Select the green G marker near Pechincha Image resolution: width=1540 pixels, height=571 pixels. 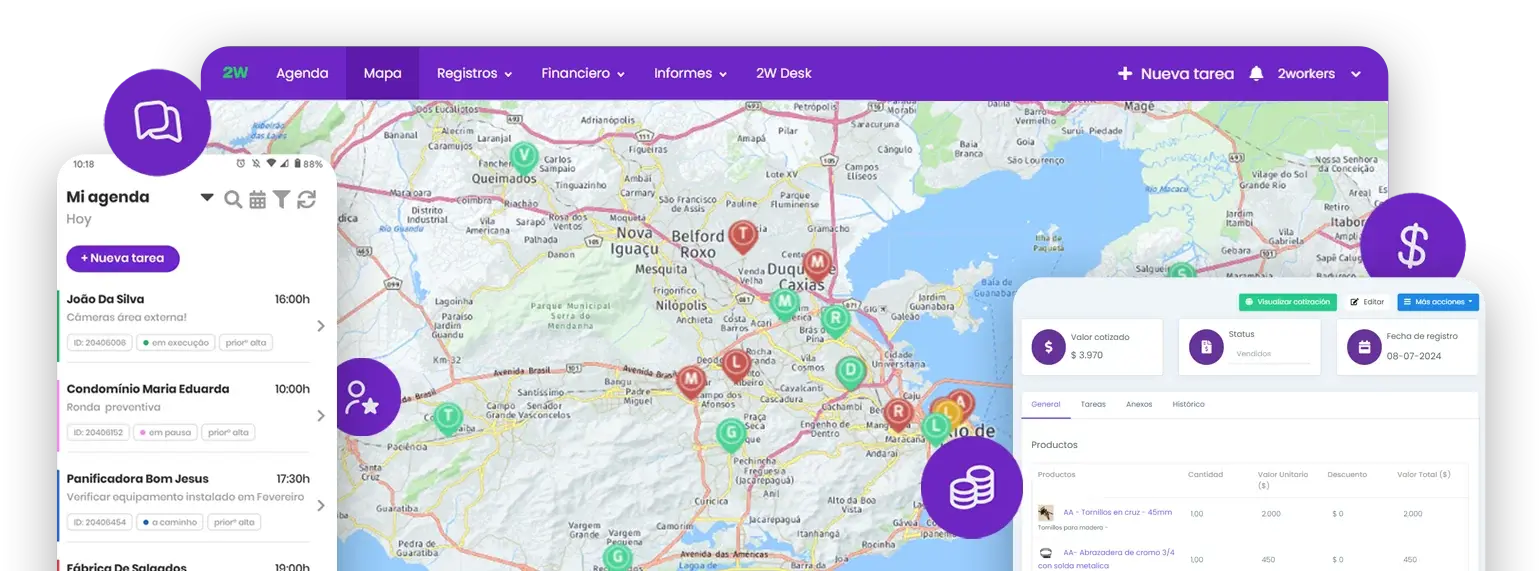[731, 435]
